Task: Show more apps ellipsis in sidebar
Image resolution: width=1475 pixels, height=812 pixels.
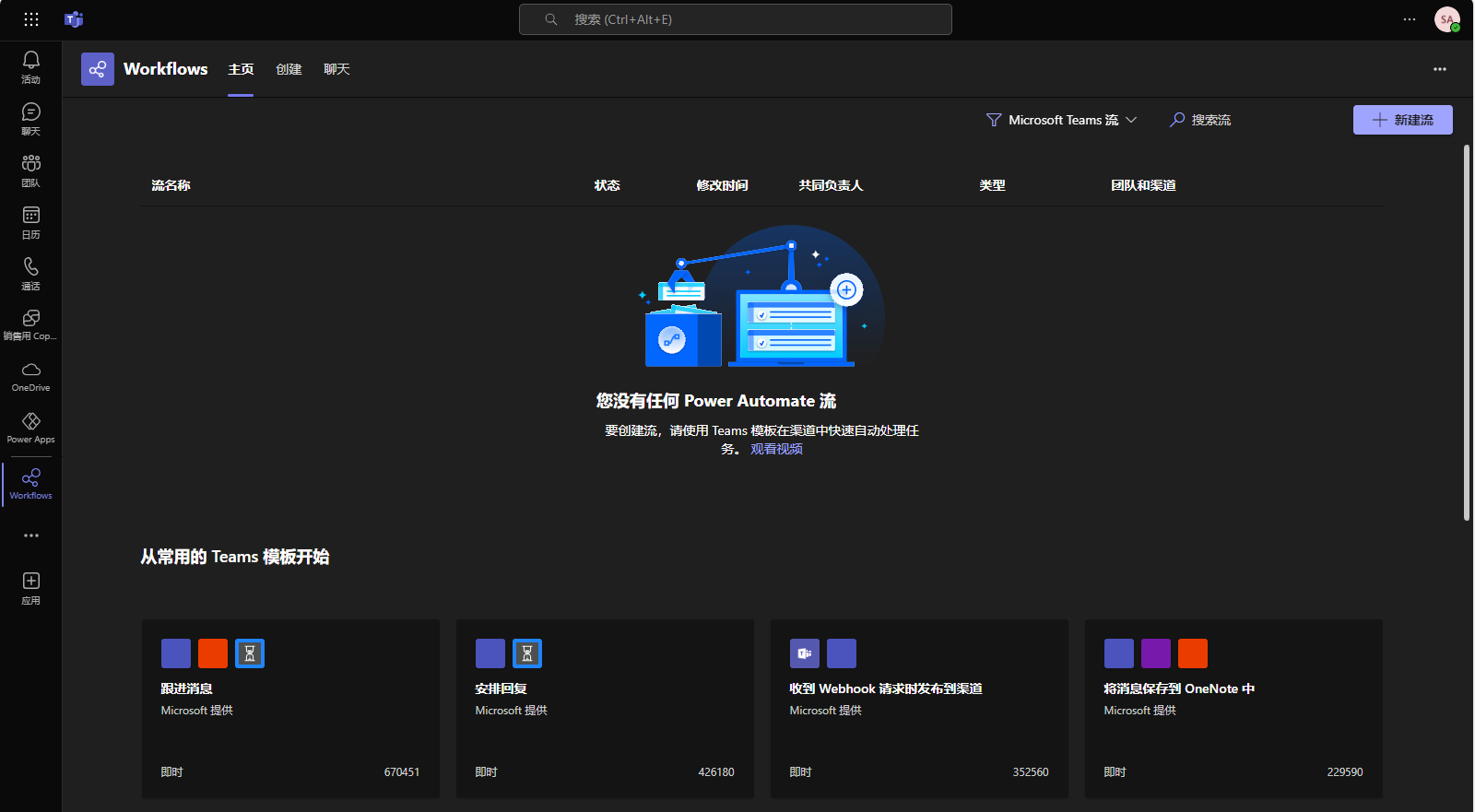Action: click(31, 535)
